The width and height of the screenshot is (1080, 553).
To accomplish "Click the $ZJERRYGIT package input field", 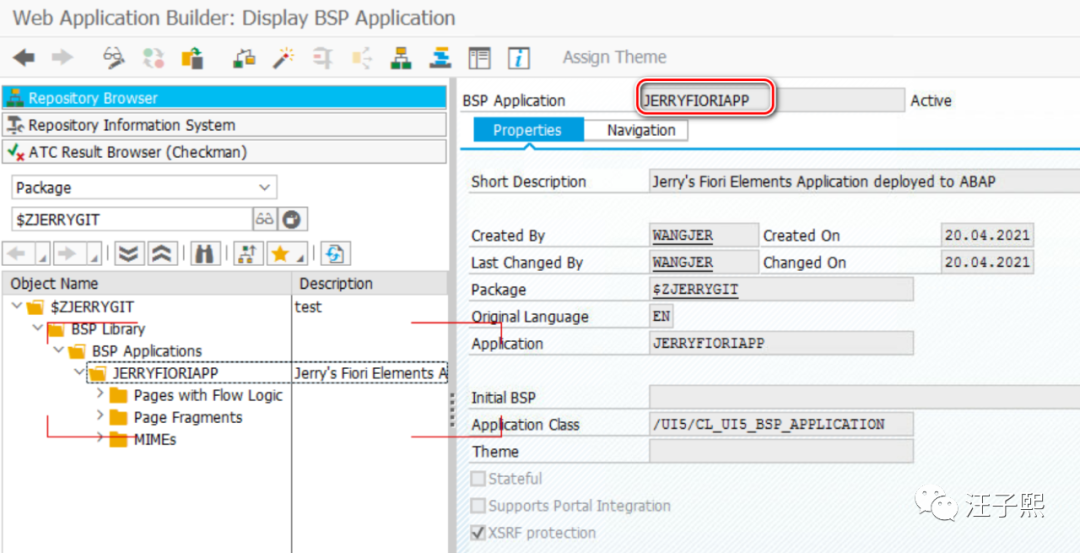I will [x=132, y=220].
